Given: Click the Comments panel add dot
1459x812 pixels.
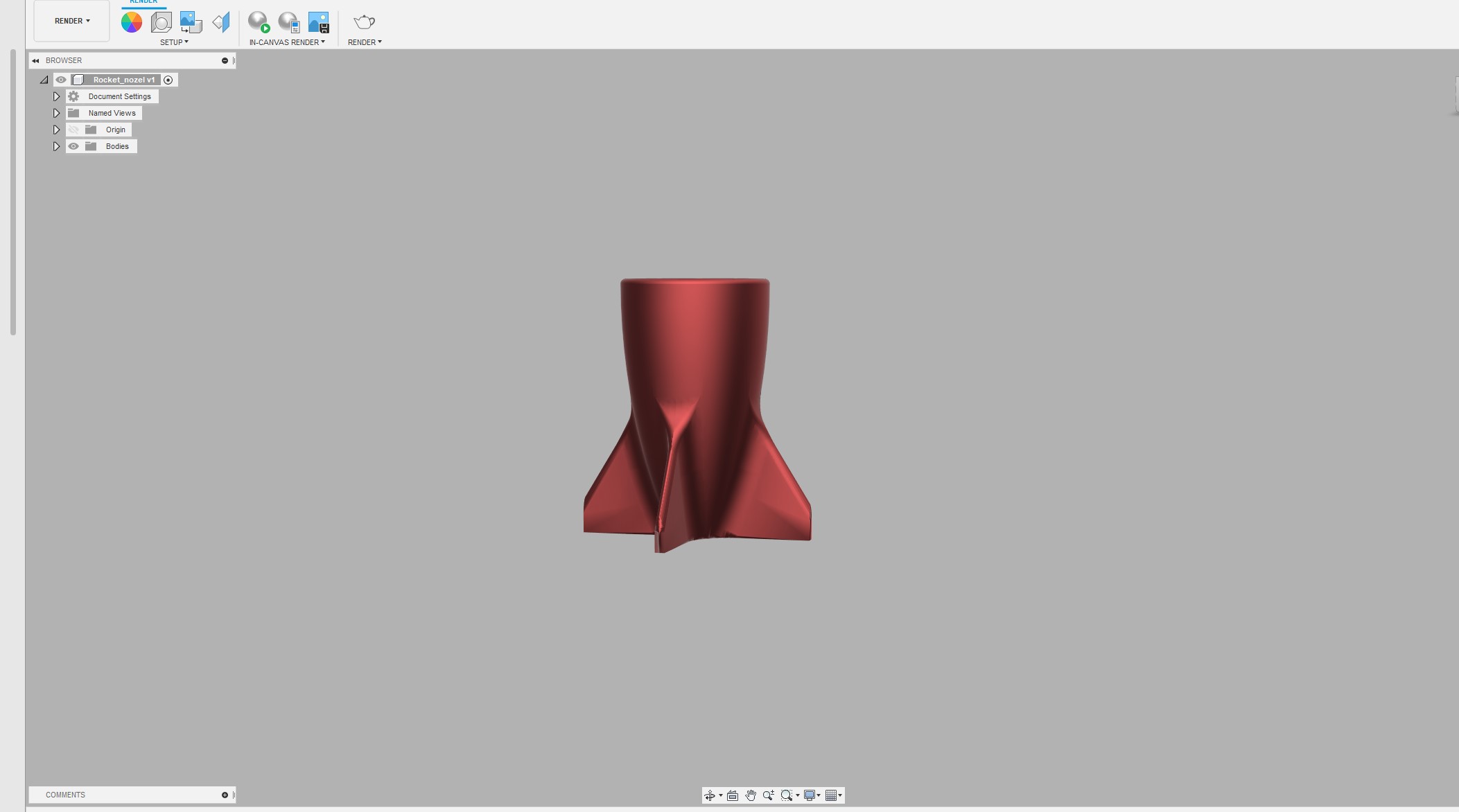Looking at the screenshot, I should point(225,795).
